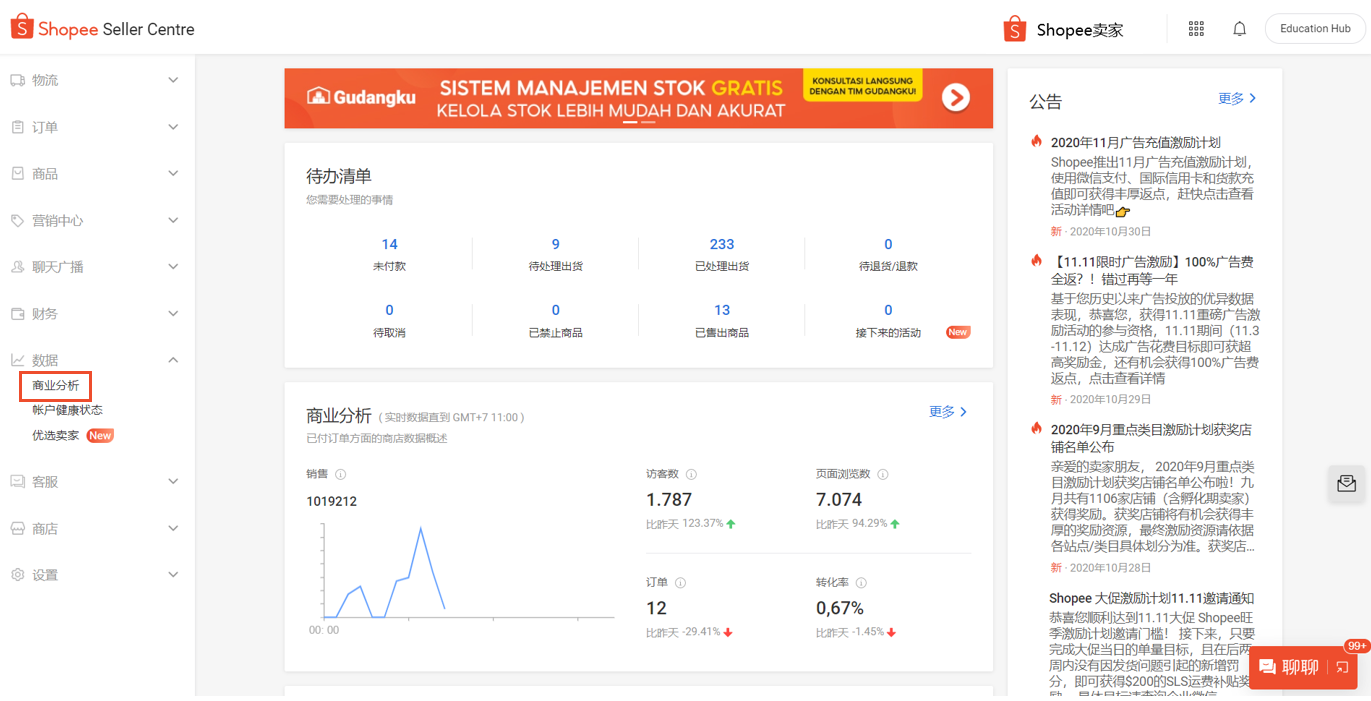Screen dimensions: 1371x701
Task: Open the 订单 sidebar menu label
Action: pos(45,127)
